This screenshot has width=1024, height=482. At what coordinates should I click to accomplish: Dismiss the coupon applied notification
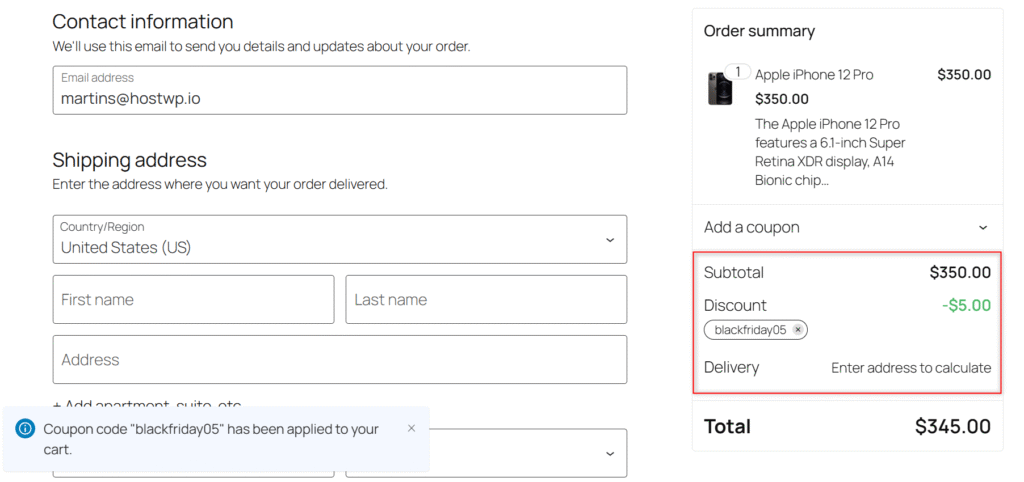click(x=411, y=428)
